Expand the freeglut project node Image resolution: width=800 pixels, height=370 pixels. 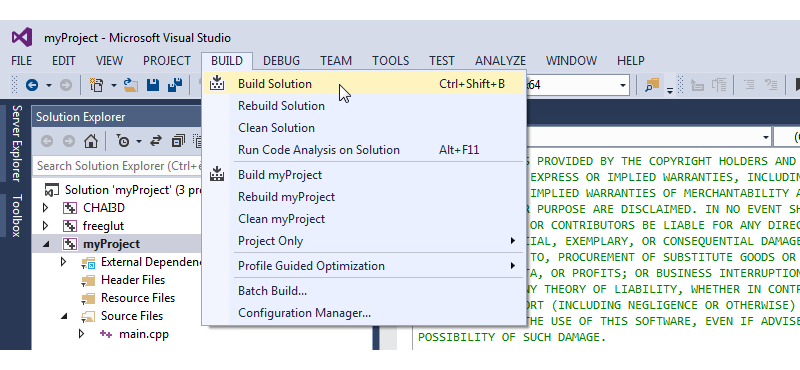pyautogui.click(x=45, y=226)
